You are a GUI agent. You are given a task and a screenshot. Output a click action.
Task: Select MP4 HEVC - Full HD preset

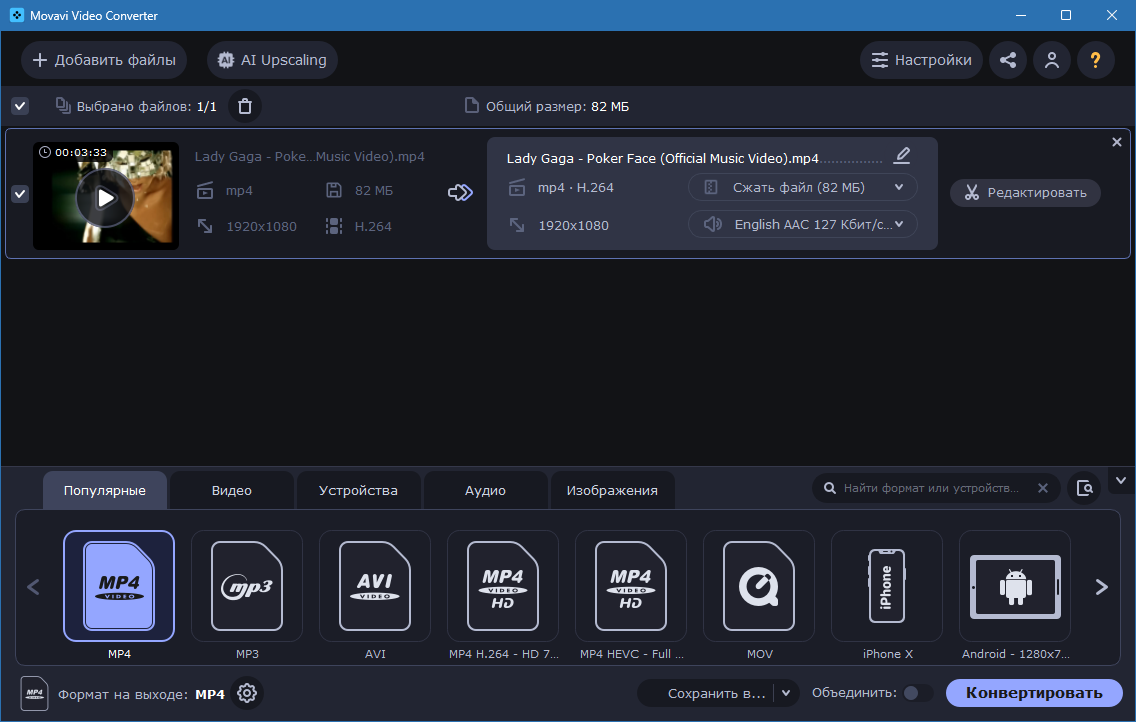[x=631, y=586]
